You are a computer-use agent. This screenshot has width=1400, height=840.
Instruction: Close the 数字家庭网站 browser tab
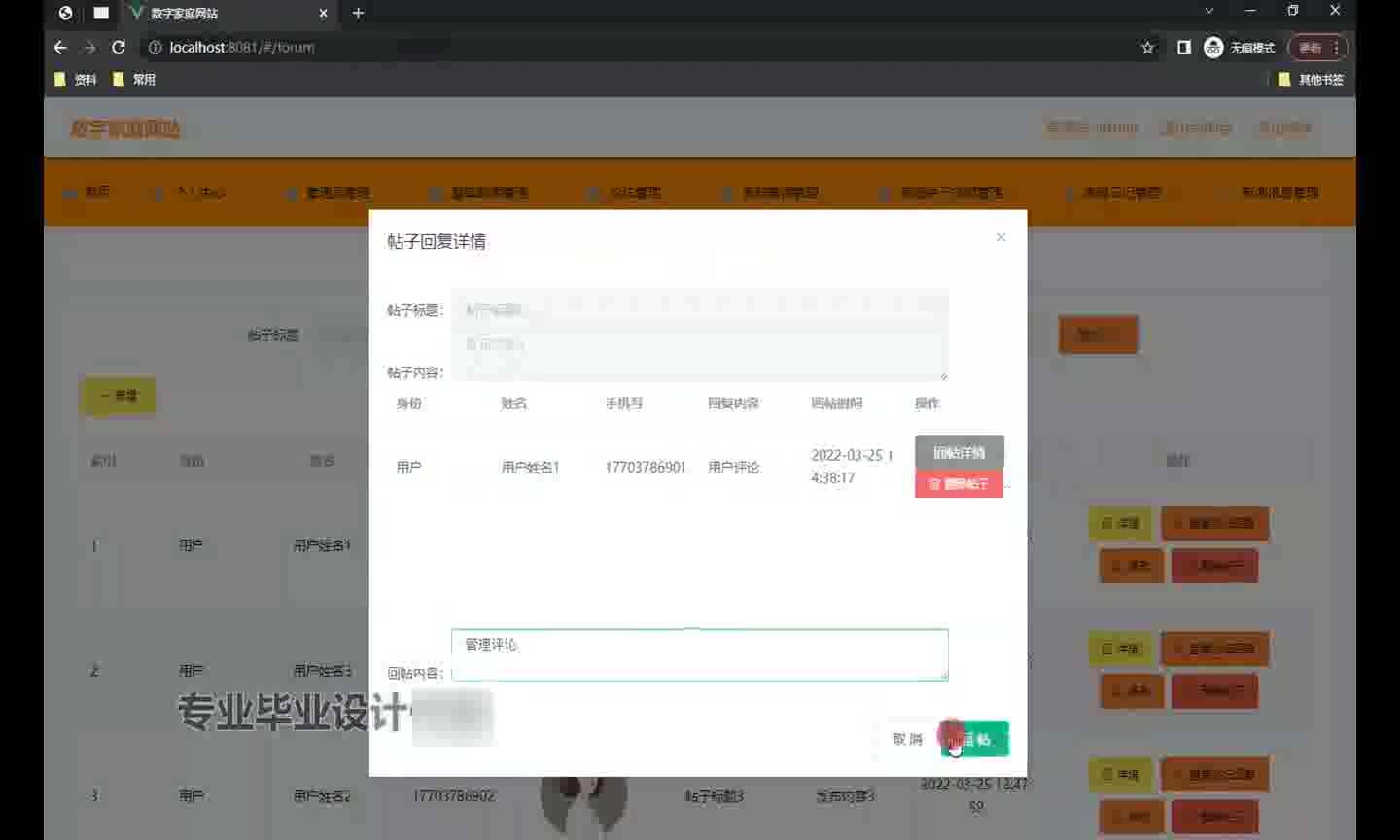click(x=324, y=13)
